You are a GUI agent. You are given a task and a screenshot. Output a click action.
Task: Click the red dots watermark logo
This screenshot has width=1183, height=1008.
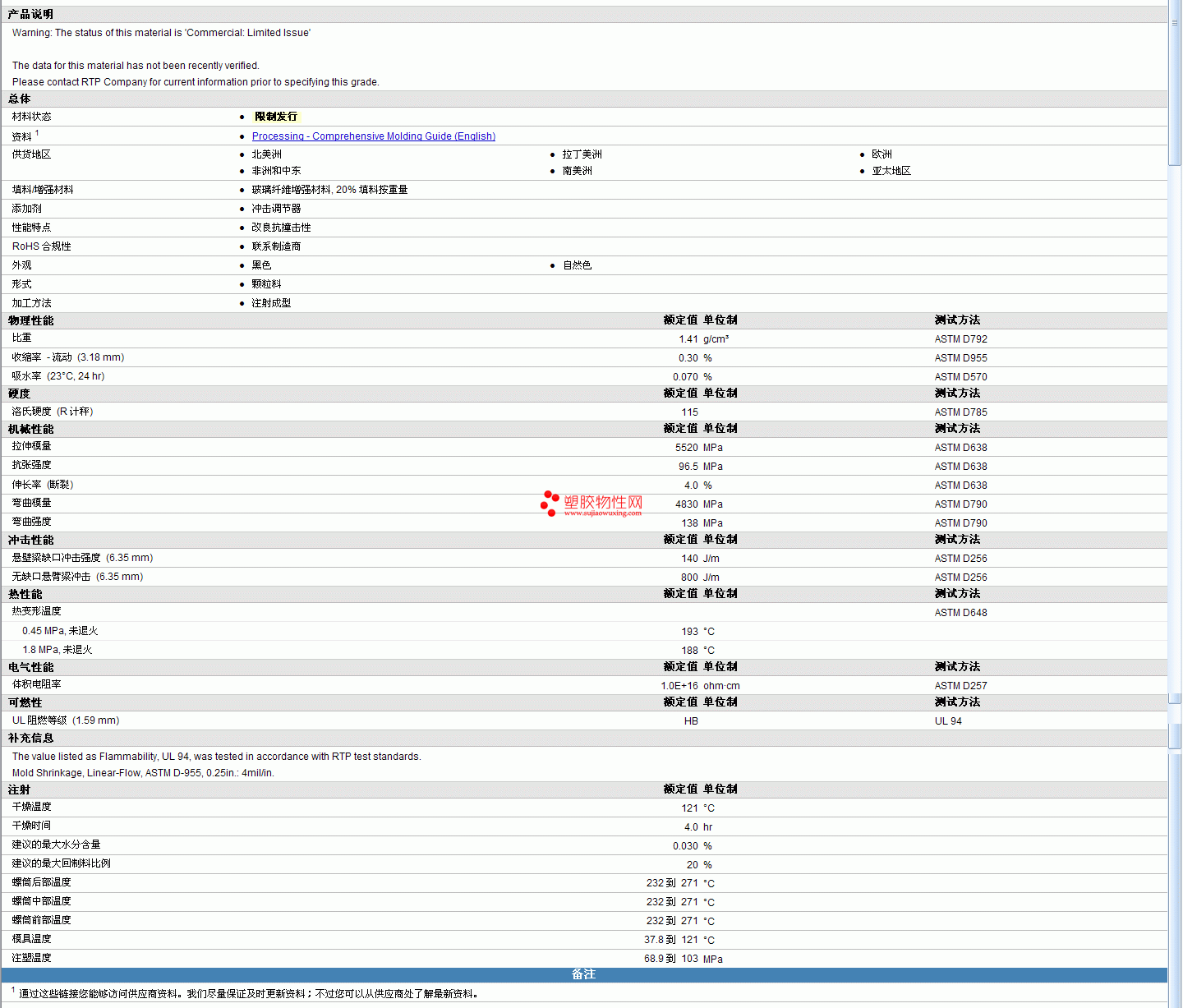(x=550, y=504)
